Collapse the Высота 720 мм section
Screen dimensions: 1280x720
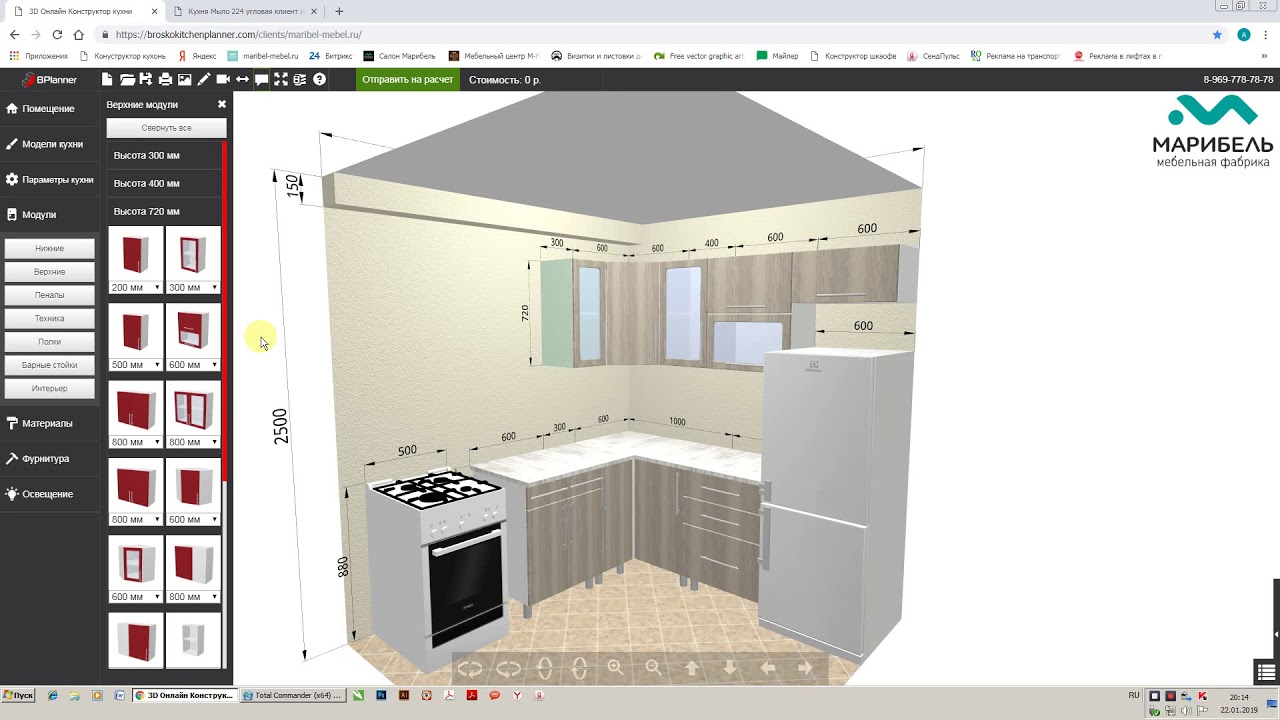(x=147, y=212)
